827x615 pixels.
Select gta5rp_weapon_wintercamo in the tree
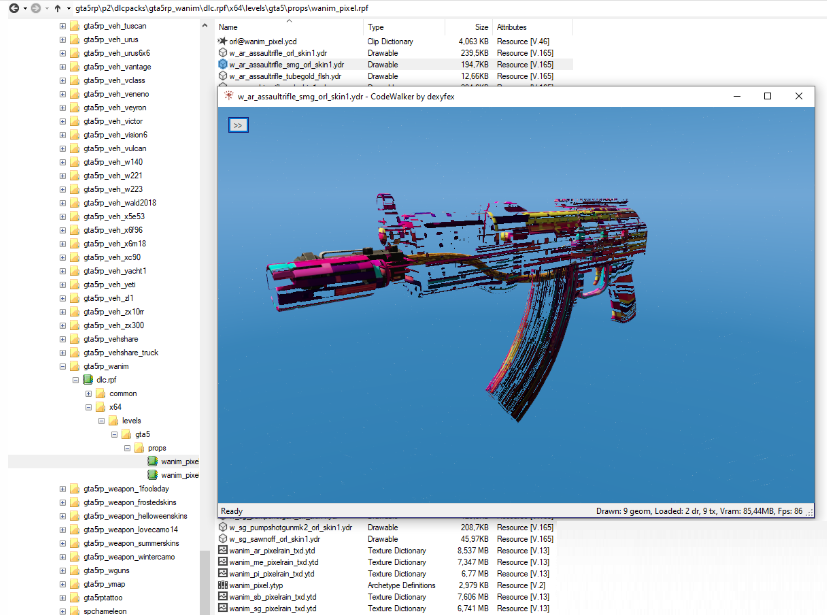pyautogui.click(x=129, y=556)
